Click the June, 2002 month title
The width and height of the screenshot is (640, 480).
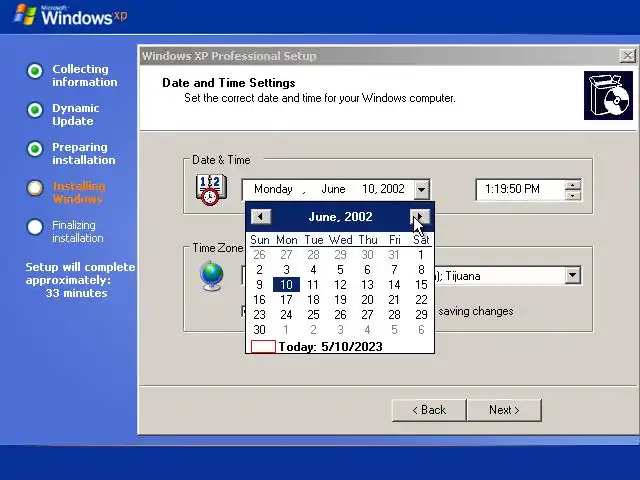click(340, 217)
